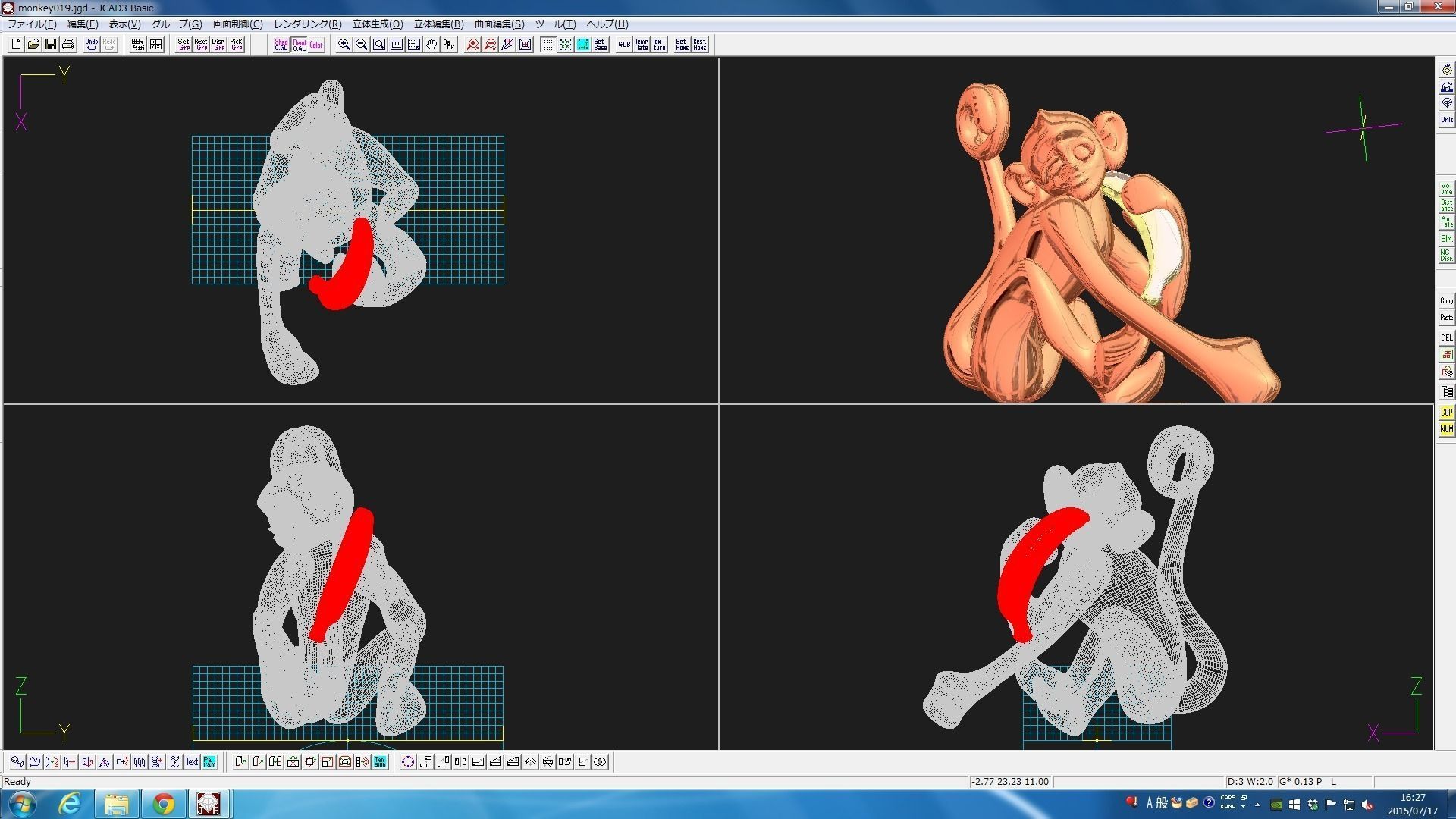Open Google Chrome from taskbar
The height and width of the screenshot is (819, 1456).
(163, 804)
